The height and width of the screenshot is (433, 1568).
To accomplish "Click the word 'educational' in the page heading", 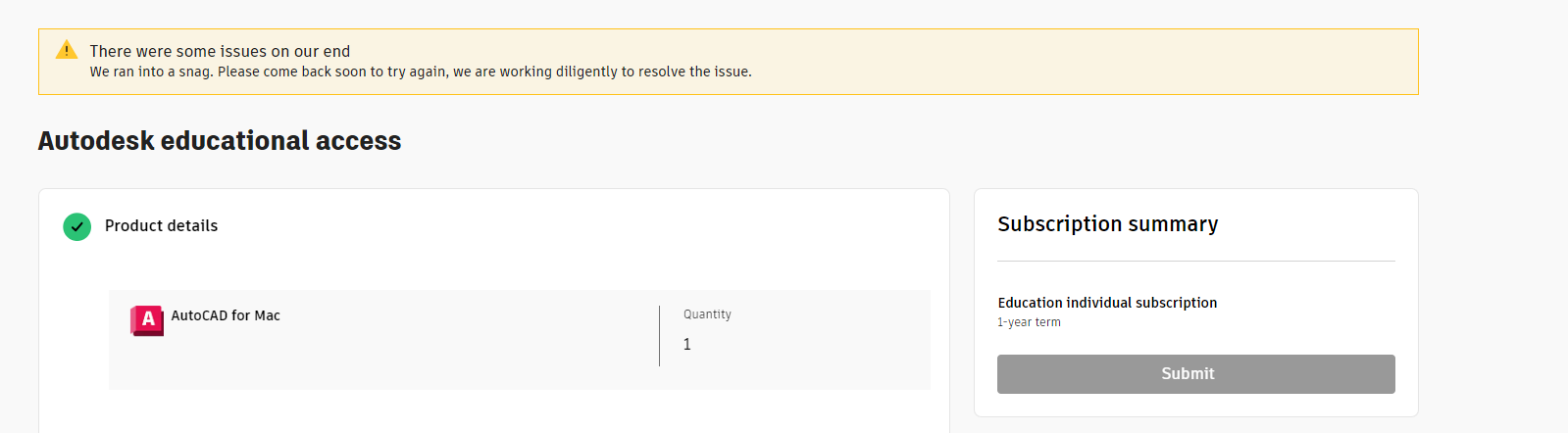I will [x=235, y=141].
